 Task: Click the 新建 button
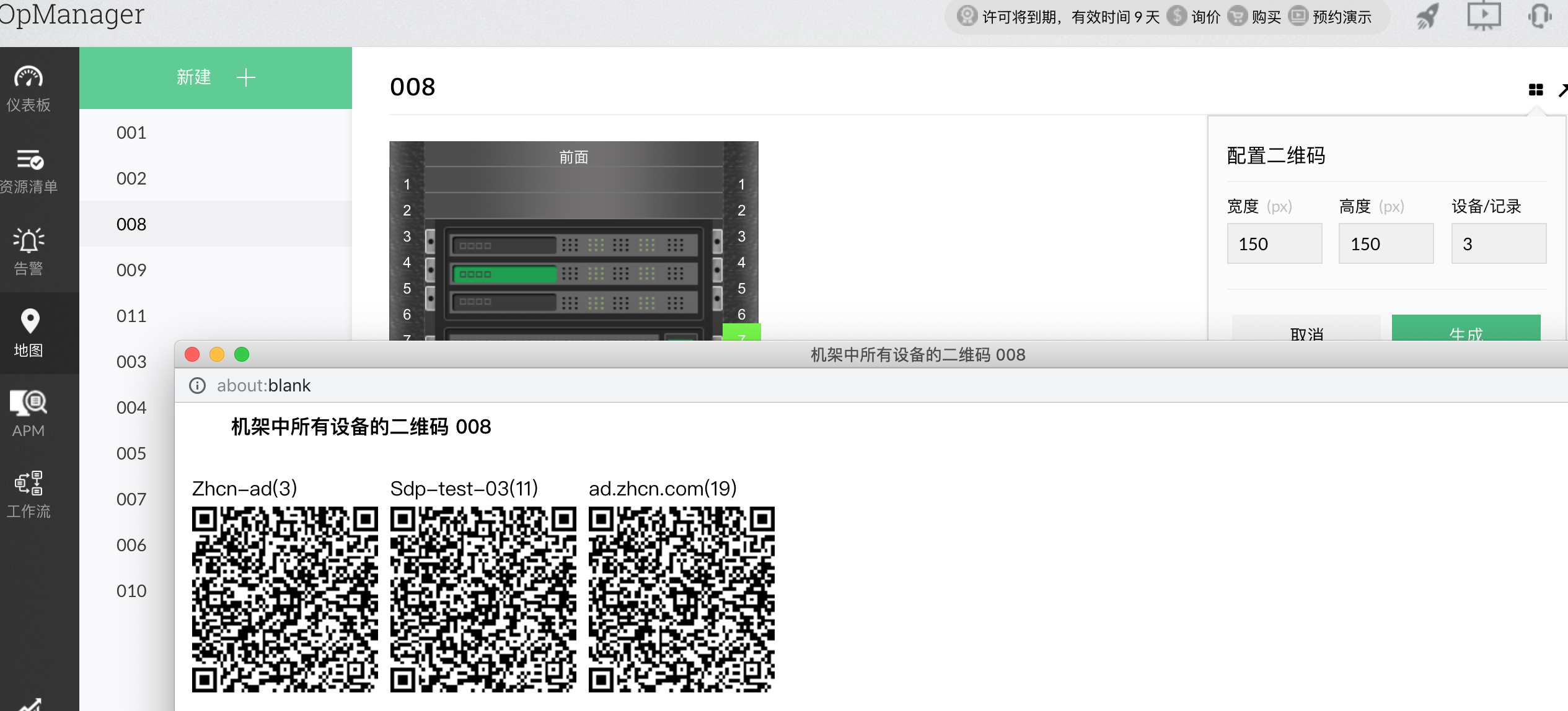[x=216, y=77]
